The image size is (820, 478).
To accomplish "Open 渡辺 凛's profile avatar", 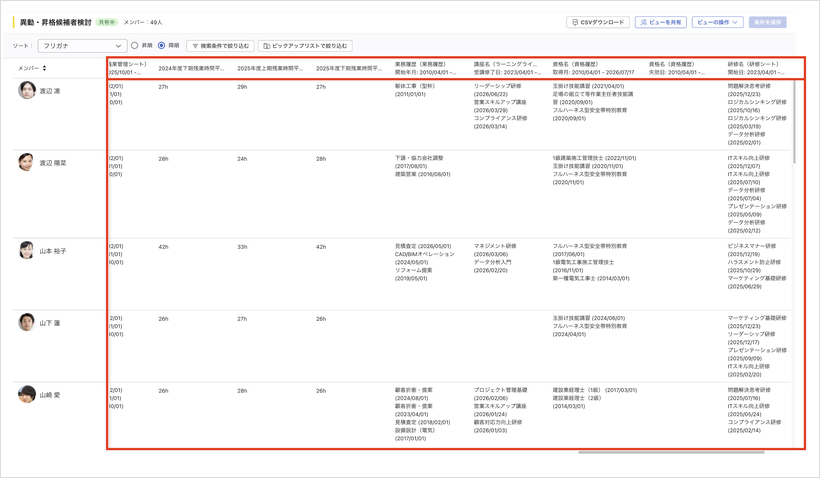I will [x=27, y=90].
